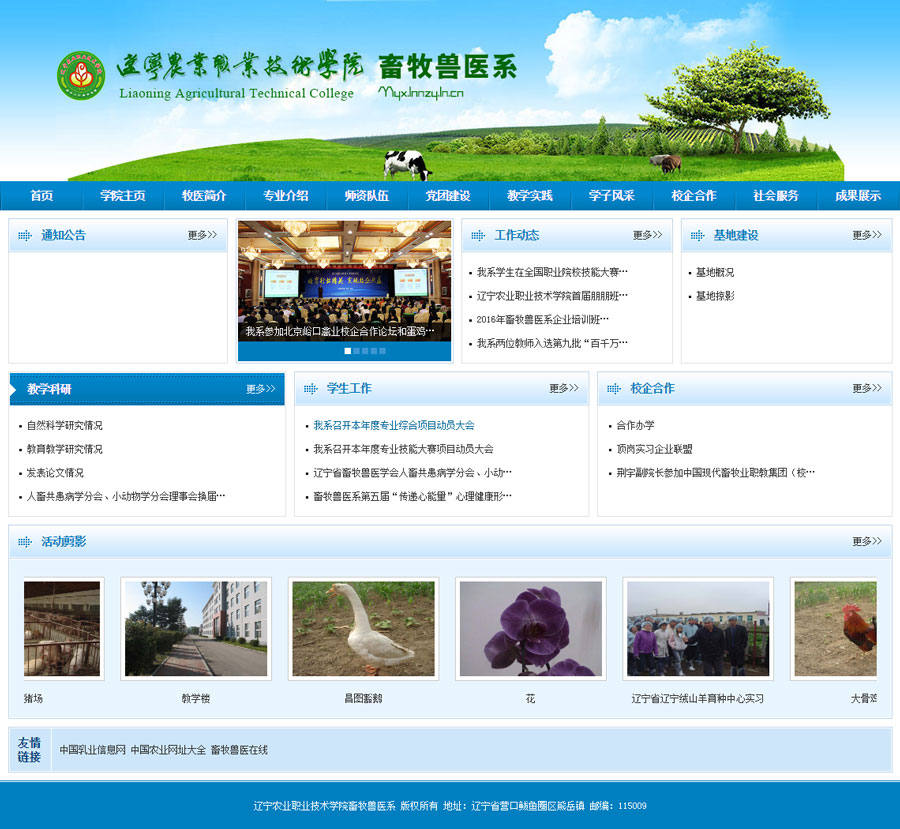The width and height of the screenshot is (900, 829).
Task: Show more 工作动态 news entries
Action: (647, 236)
